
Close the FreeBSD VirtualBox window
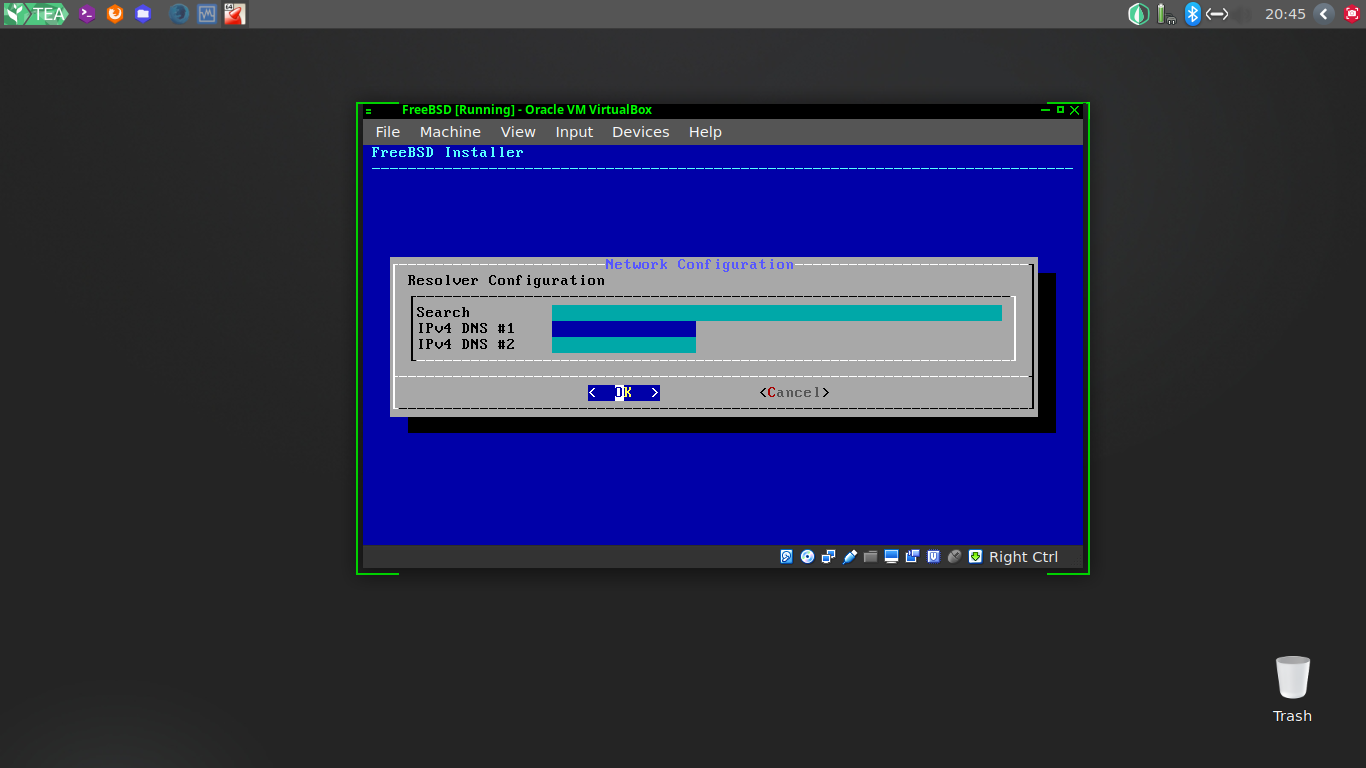point(1075,110)
